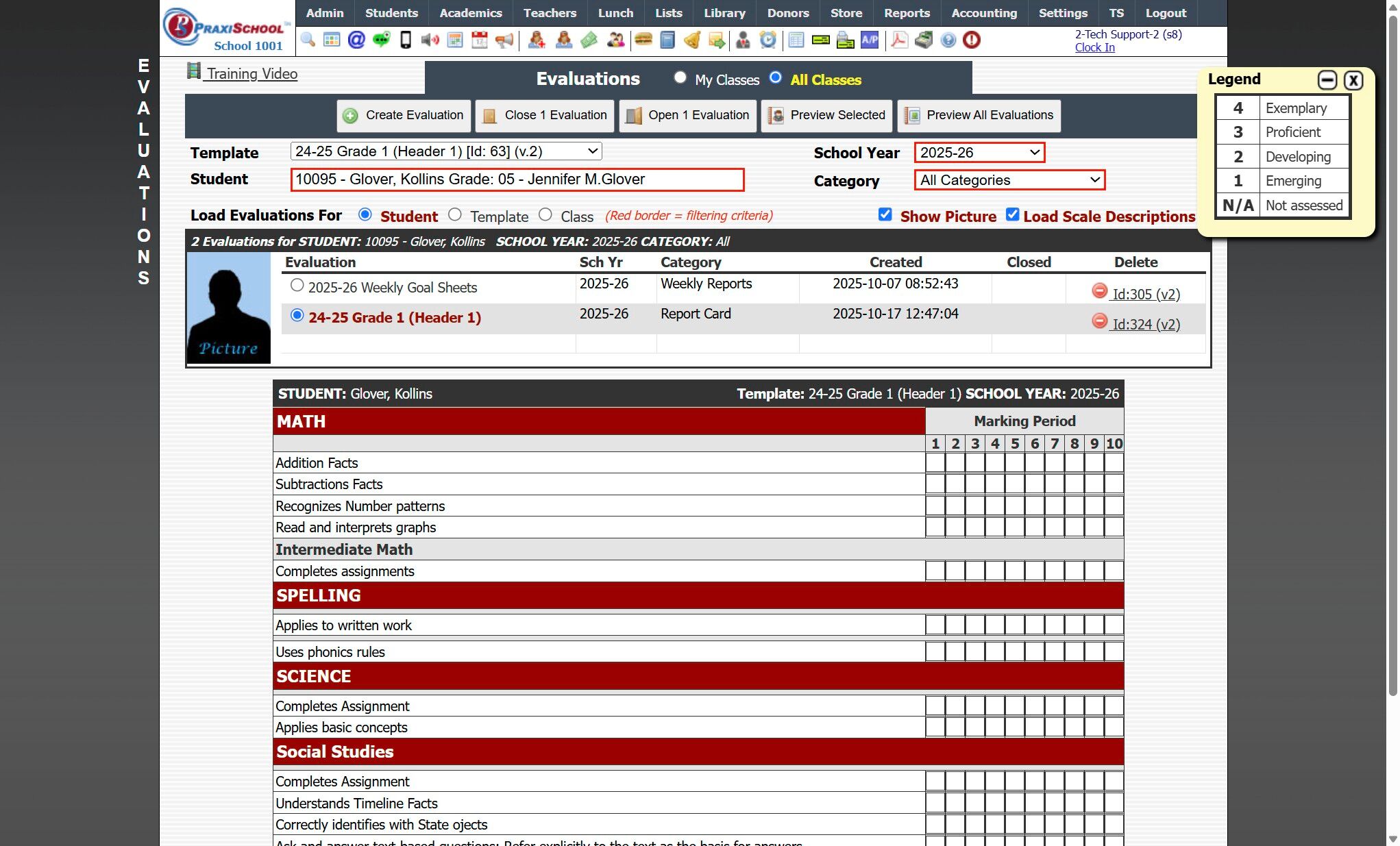Uncheck the Show Picture checkbox
This screenshot has height=846, width=1400.
tap(885, 215)
